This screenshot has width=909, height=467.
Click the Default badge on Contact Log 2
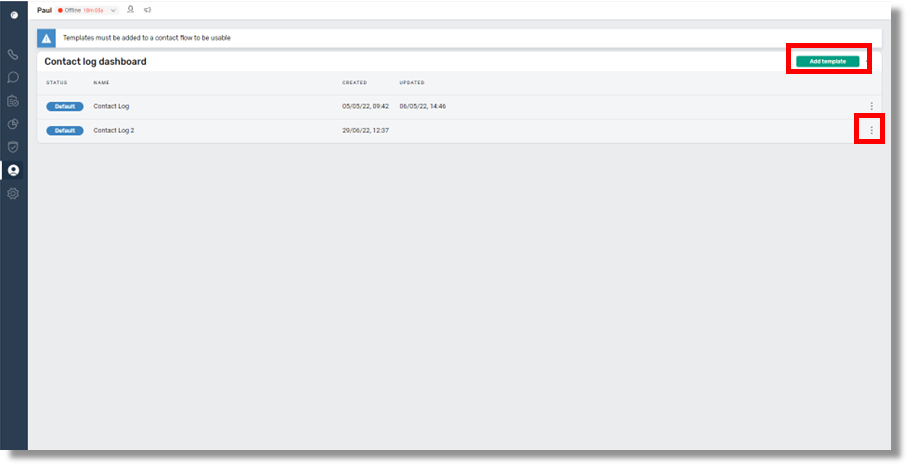click(x=64, y=130)
